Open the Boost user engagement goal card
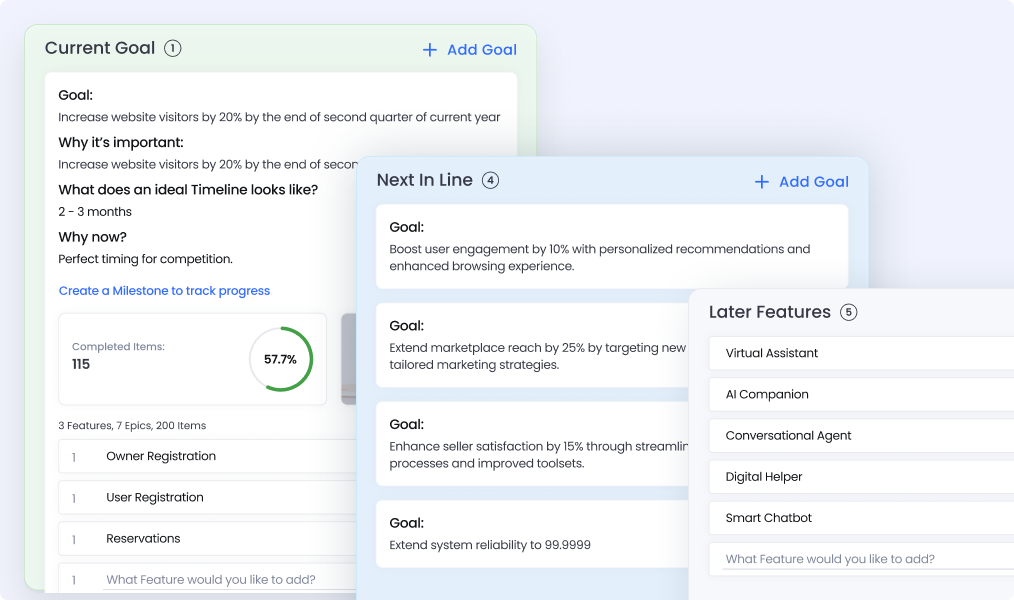1014x600 pixels. click(611, 247)
